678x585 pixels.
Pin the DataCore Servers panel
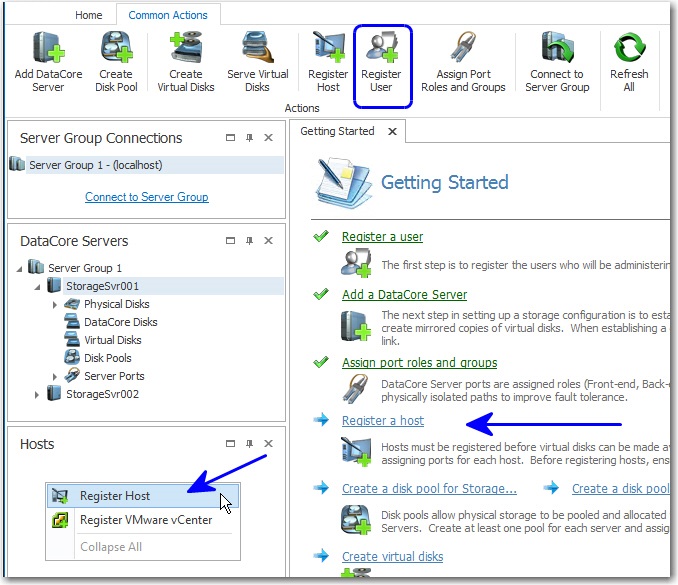click(249, 240)
